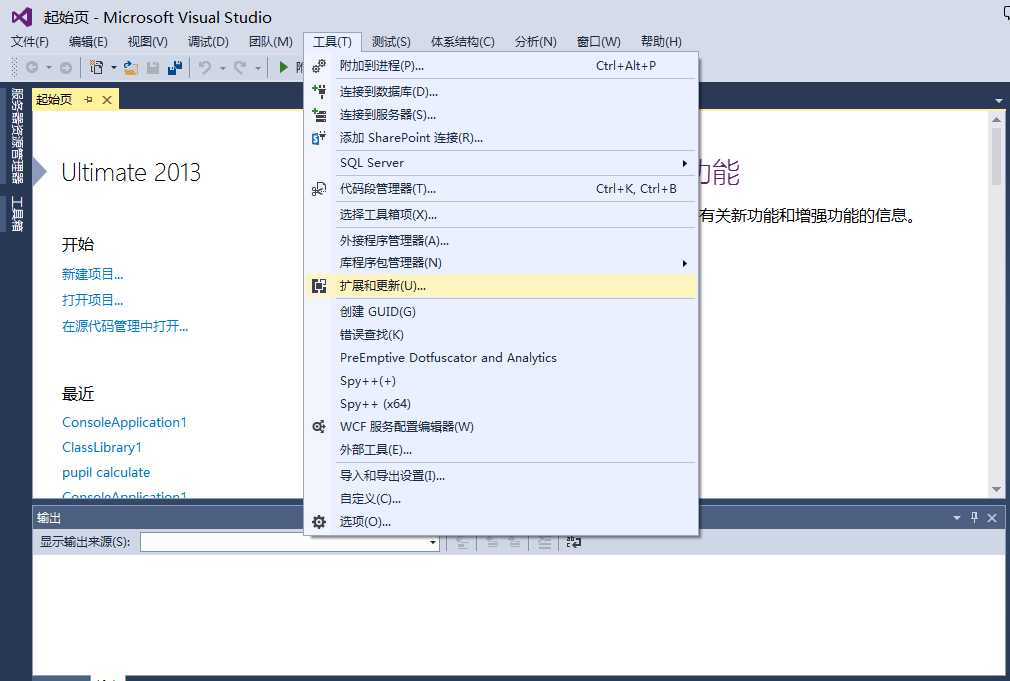Viewport: 1010px width, 681px height.
Task: Click the Open File toolbar icon
Action: (x=131, y=67)
